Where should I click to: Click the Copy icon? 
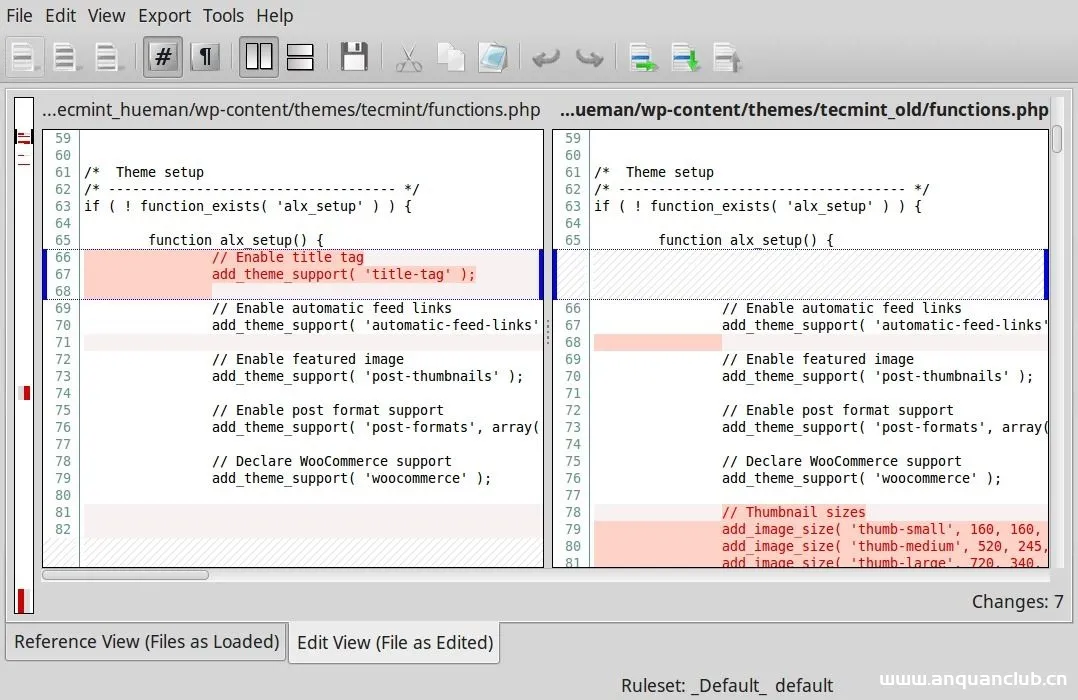point(450,58)
